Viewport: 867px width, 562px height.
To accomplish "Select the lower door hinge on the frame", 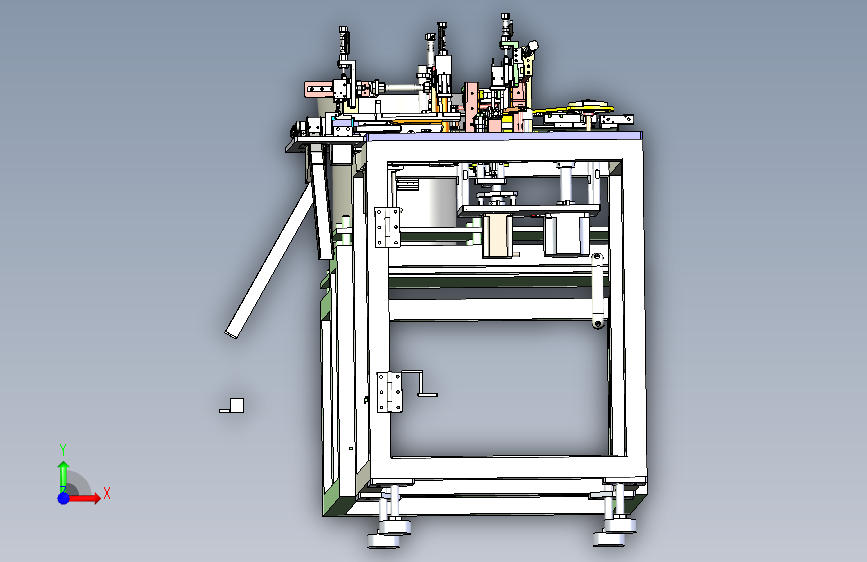I will coord(390,392).
